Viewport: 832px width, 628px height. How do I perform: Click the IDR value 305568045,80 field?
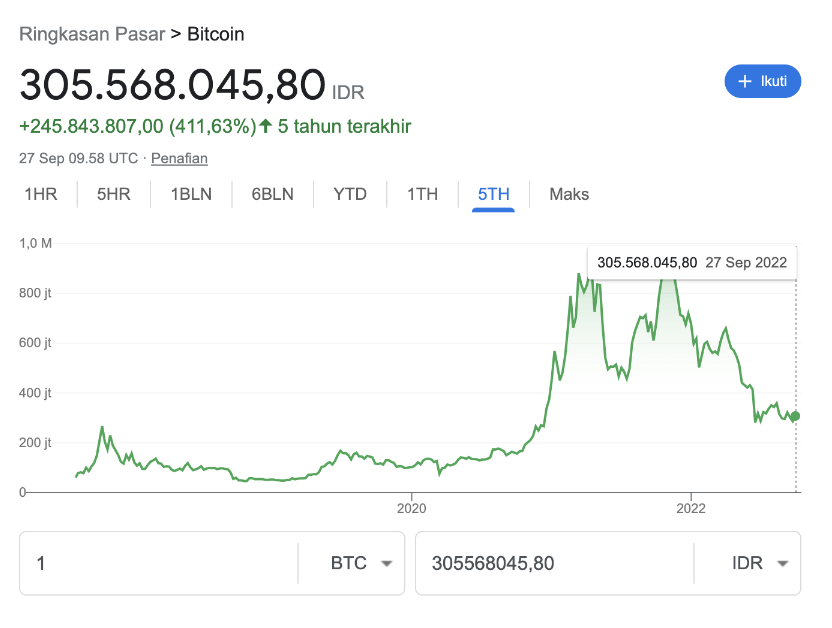(554, 563)
